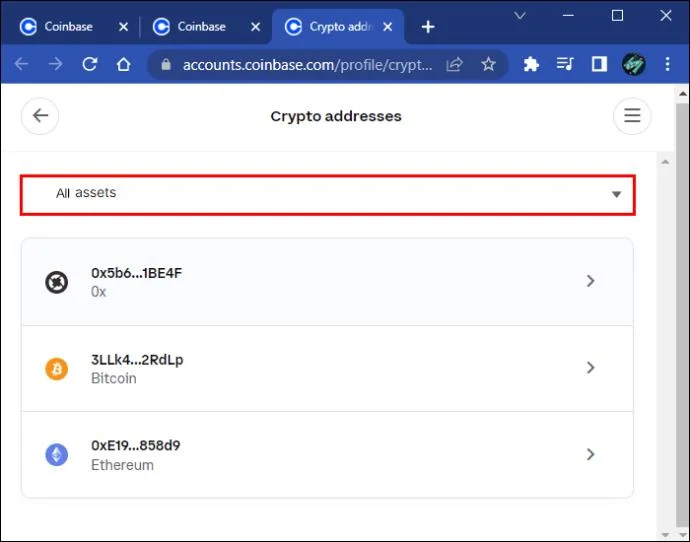View site info via the lock icon
Viewport: 690px width, 542px height.
[166, 65]
